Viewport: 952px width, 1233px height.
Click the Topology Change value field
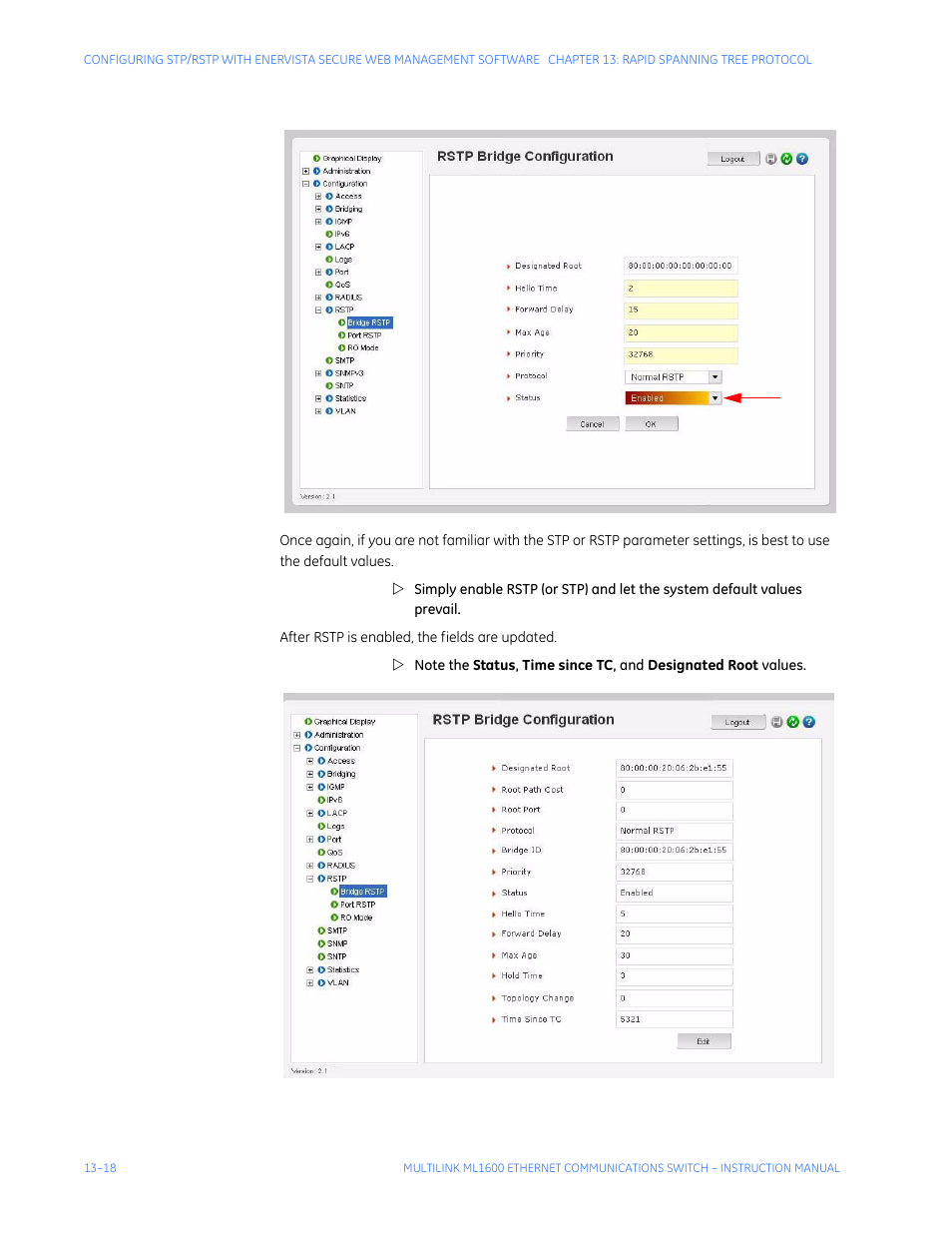[x=675, y=998]
